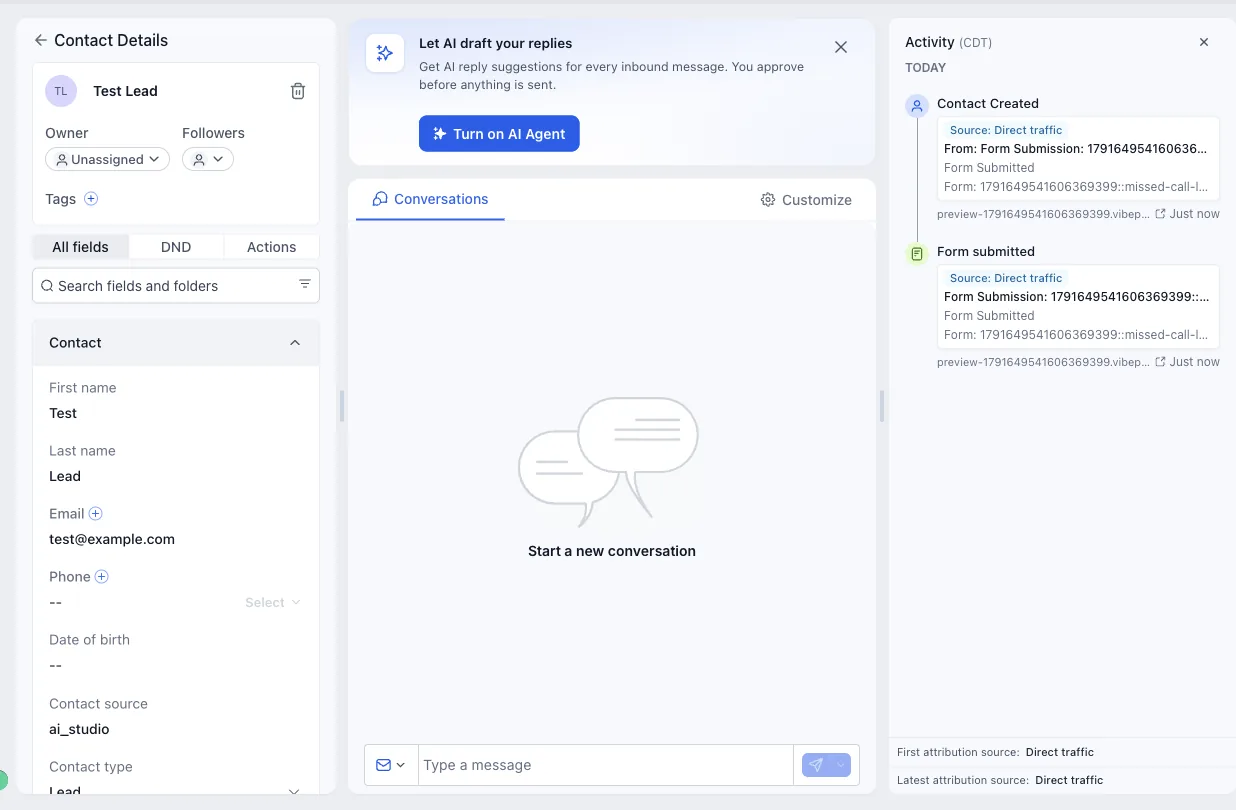1236x810 pixels.
Task: Click the Contact source value ai_studio
Action: click(79, 729)
